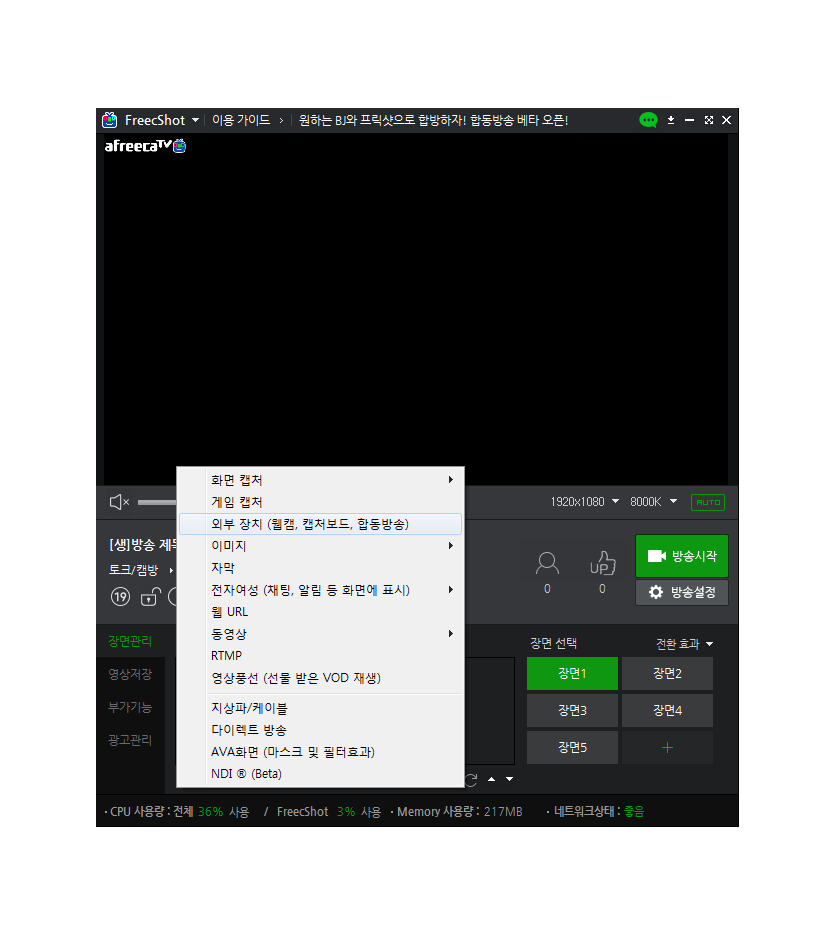
Task: Select scene 장면4
Action: point(667,710)
